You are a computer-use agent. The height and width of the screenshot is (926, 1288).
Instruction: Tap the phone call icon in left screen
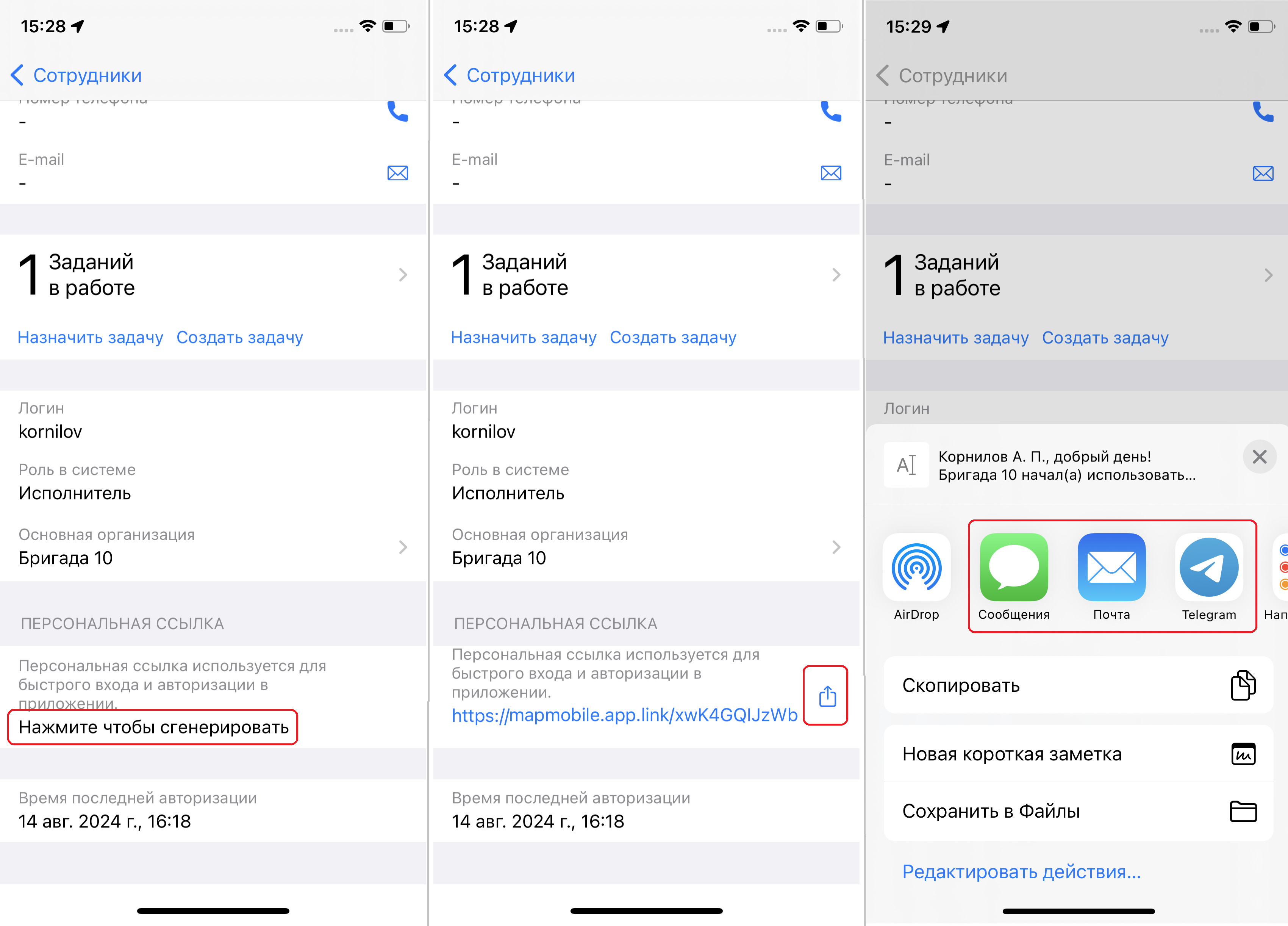coord(397,111)
